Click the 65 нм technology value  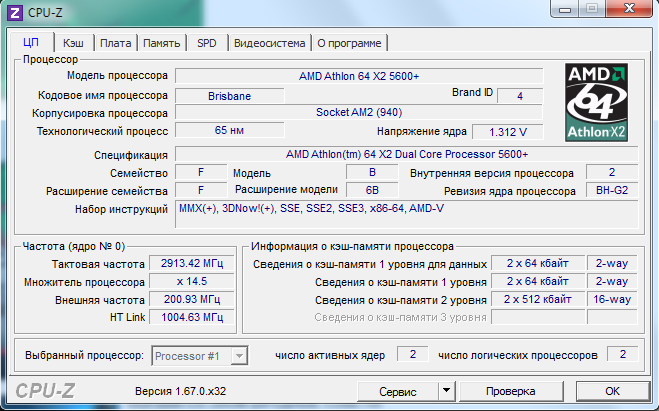(x=229, y=130)
